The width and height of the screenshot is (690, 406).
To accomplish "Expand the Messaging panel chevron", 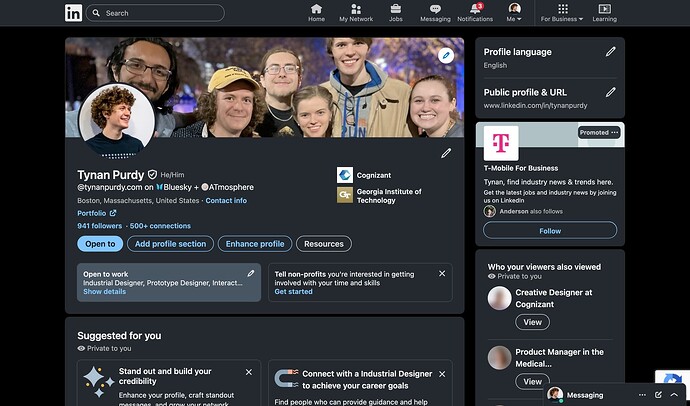I will (x=675, y=395).
